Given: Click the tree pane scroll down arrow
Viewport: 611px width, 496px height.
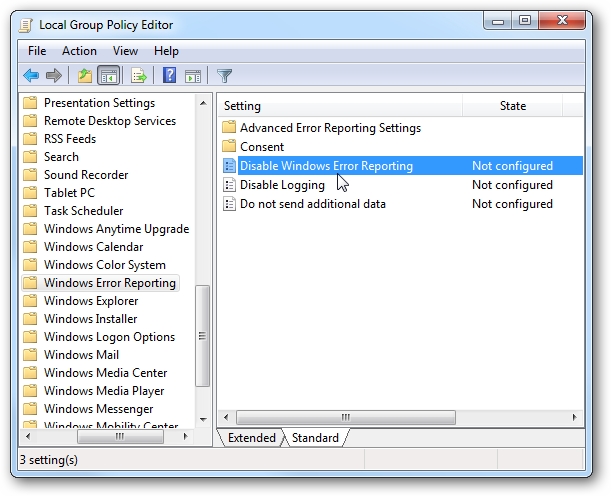Looking at the screenshot, I should tap(203, 420).
